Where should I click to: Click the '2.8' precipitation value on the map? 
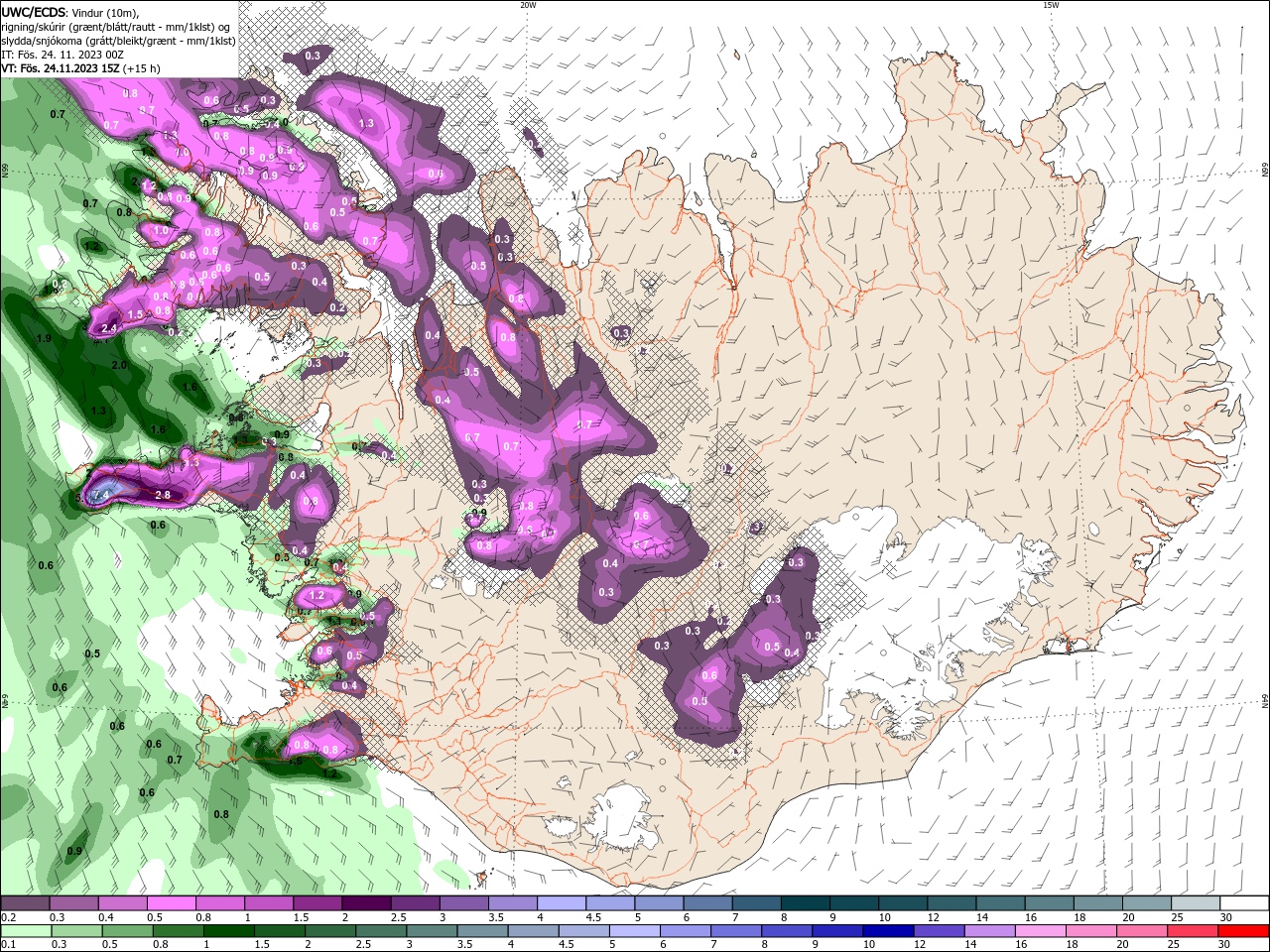tap(164, 495)
